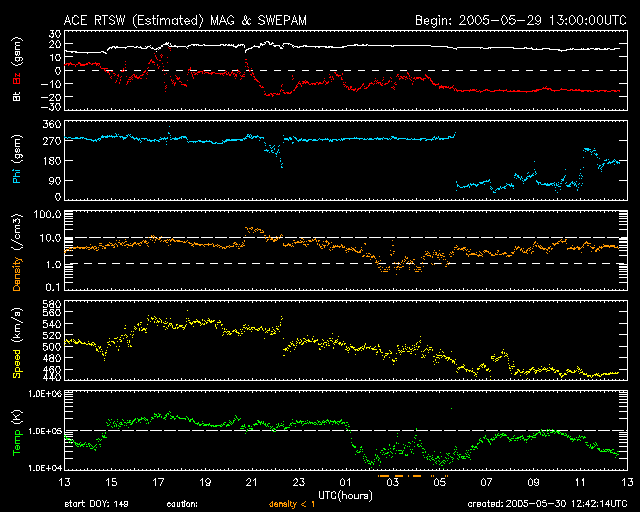The height and width of the screenshot is (512, 640).
Task: Click the "90" tick on the Phi axis
Action: point(55,180)
